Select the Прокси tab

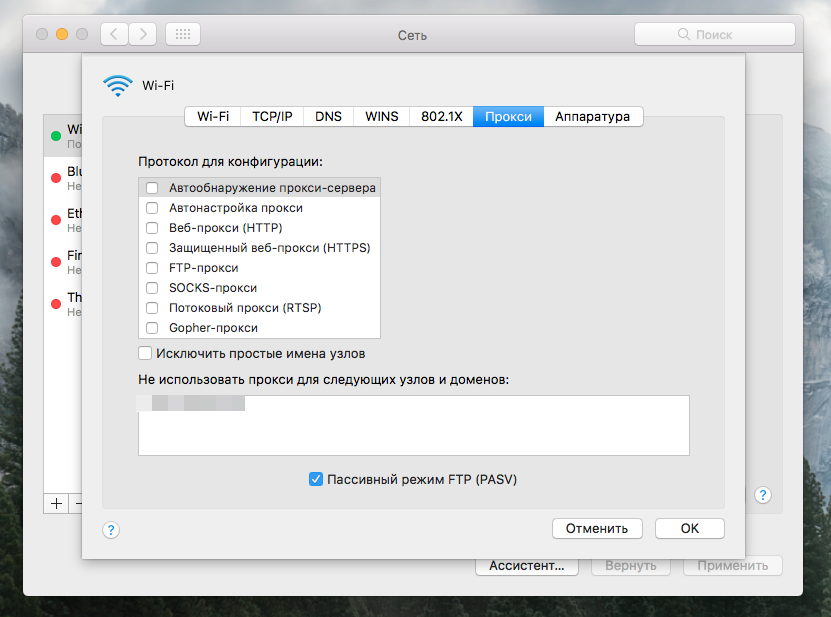coord(508,117)
